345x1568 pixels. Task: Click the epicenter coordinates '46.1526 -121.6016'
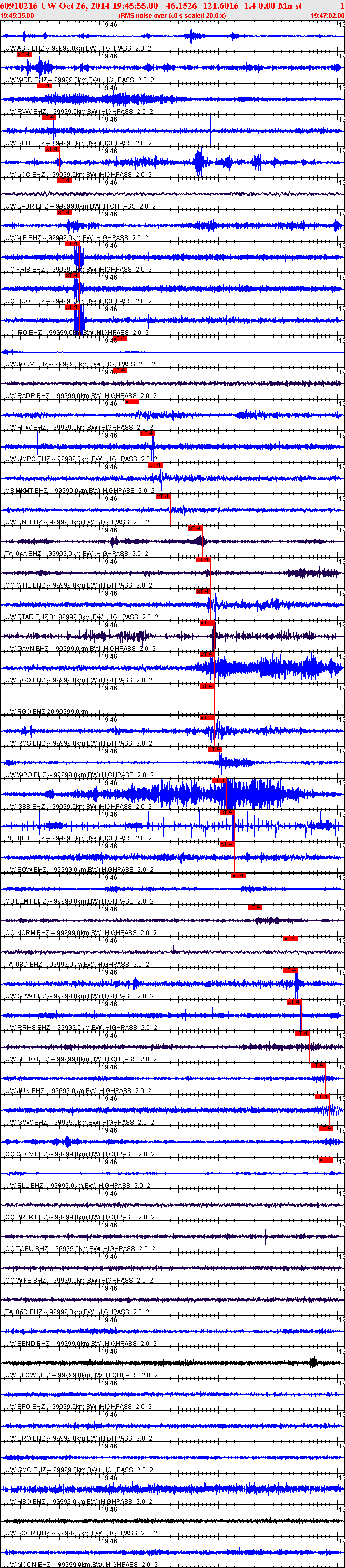202,6
